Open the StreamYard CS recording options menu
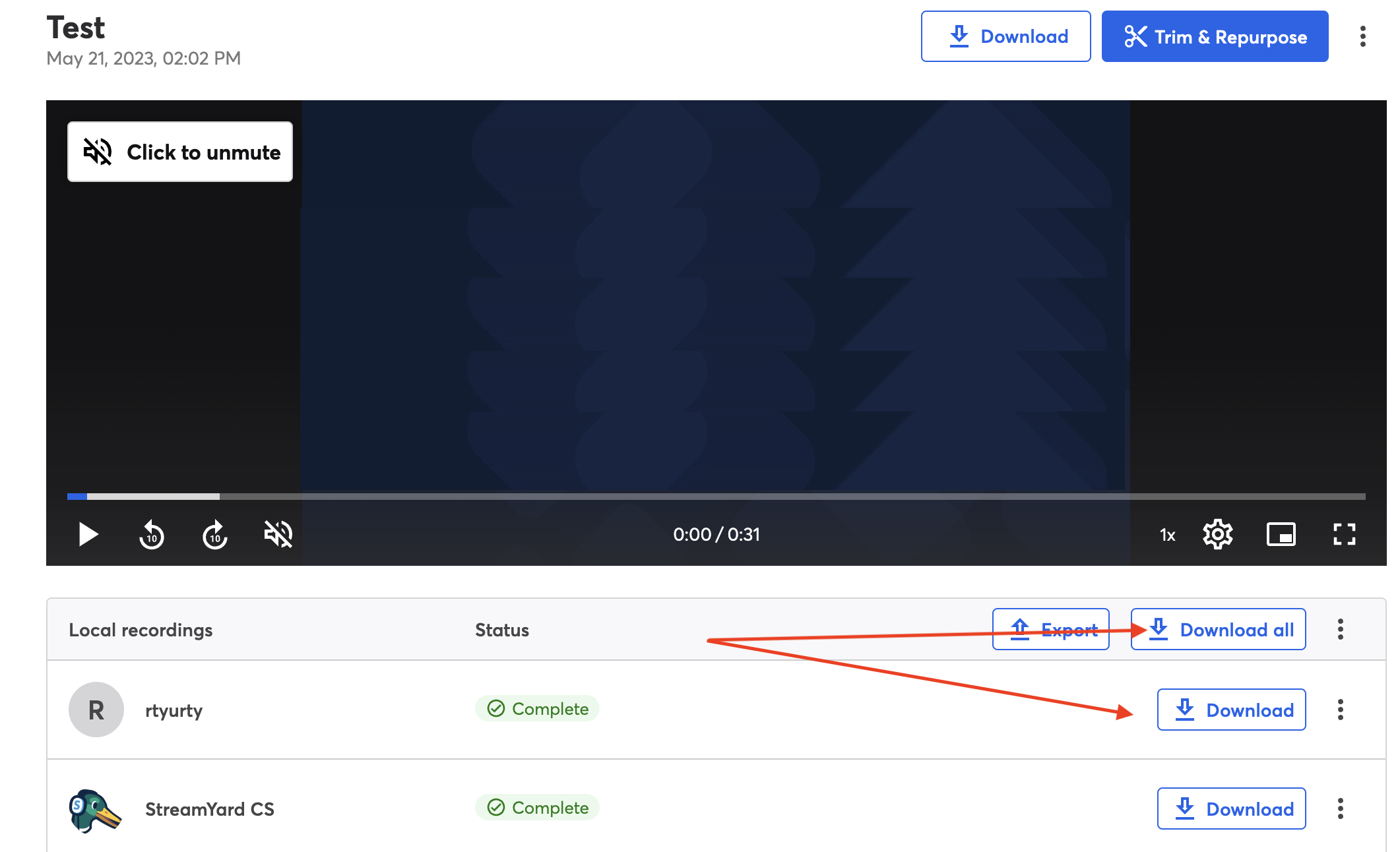This screenshot has width=1400, height=852. click(x=1340, y=808)
